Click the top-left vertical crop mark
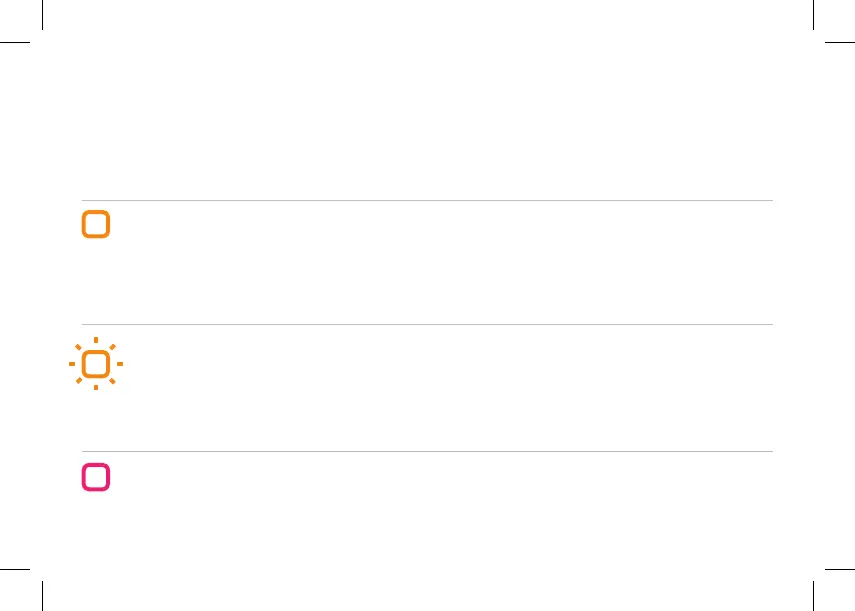This screenshot has height=611, width=855. [x=43, y=15]
